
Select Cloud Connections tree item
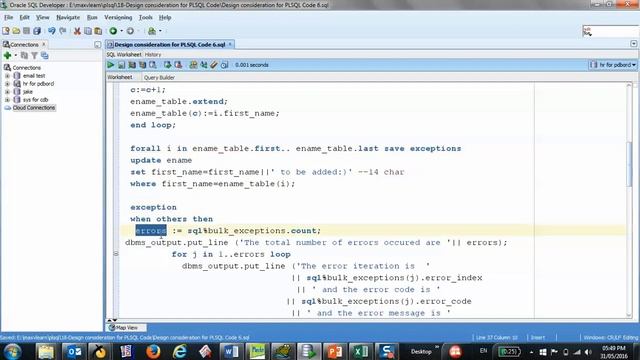33,108
